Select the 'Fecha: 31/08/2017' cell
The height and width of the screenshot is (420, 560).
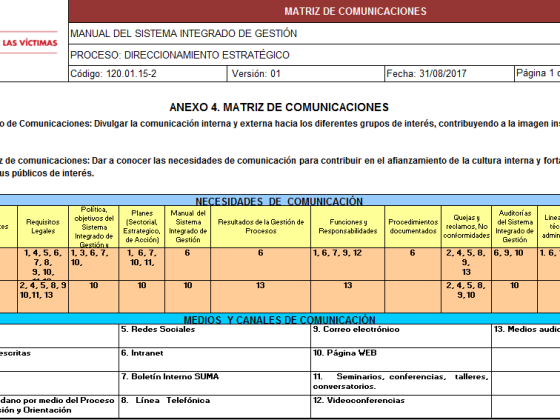pos(449,74)
